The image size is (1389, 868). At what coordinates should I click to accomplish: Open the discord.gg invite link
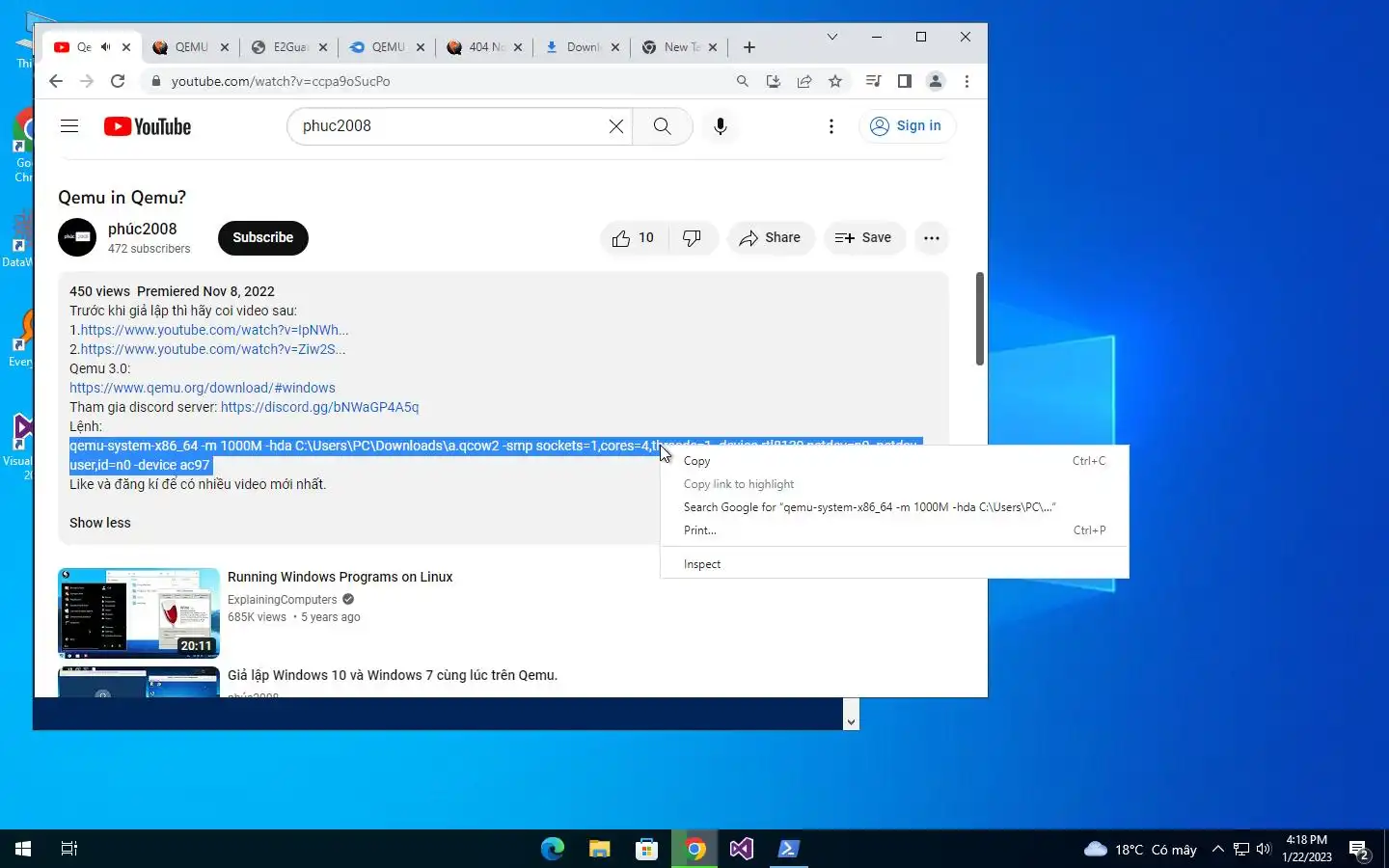[319, 407]
